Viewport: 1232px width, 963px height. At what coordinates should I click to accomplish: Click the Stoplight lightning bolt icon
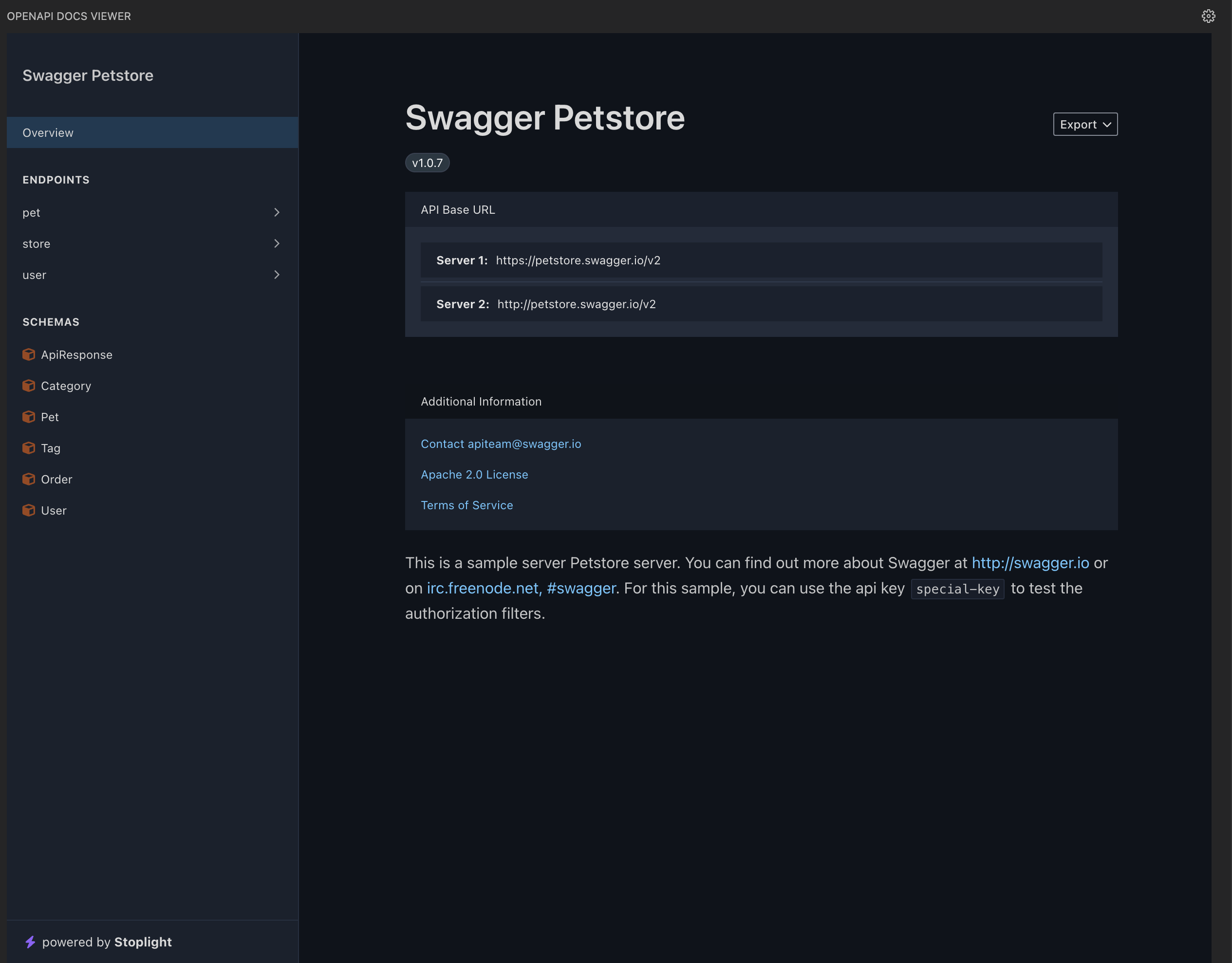(31, 942)
